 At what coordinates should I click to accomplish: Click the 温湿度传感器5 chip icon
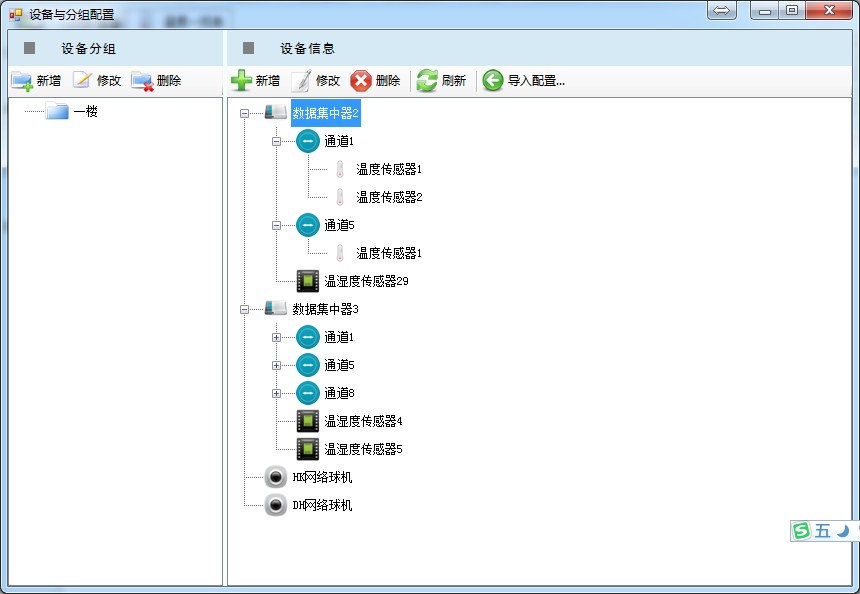pyautogui.click(x=308, y=449)
